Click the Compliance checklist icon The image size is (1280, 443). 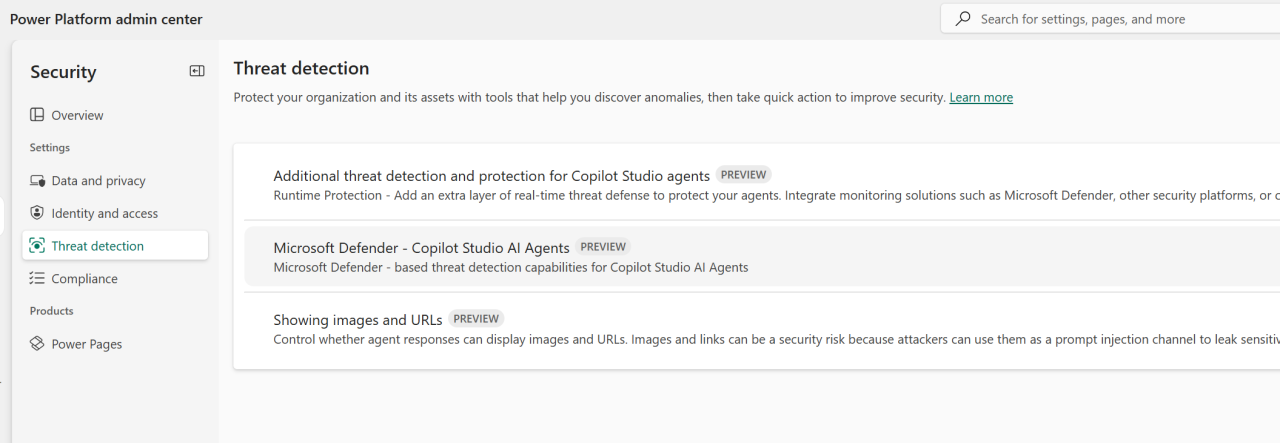click(37, 279)
